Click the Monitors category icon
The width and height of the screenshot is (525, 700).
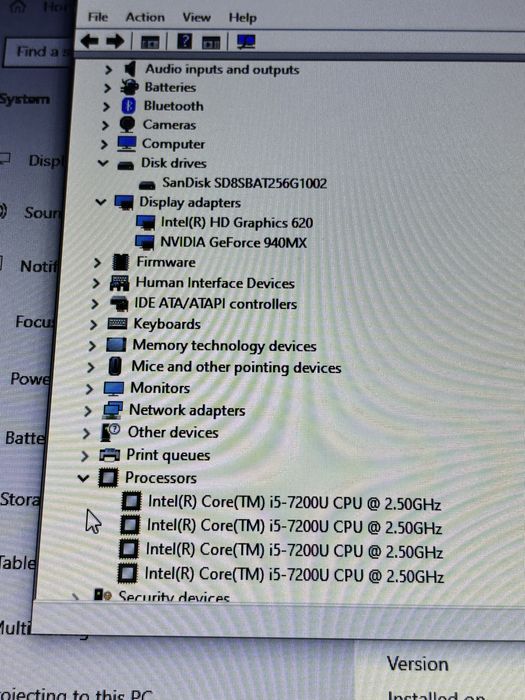(x=114, y=388)
